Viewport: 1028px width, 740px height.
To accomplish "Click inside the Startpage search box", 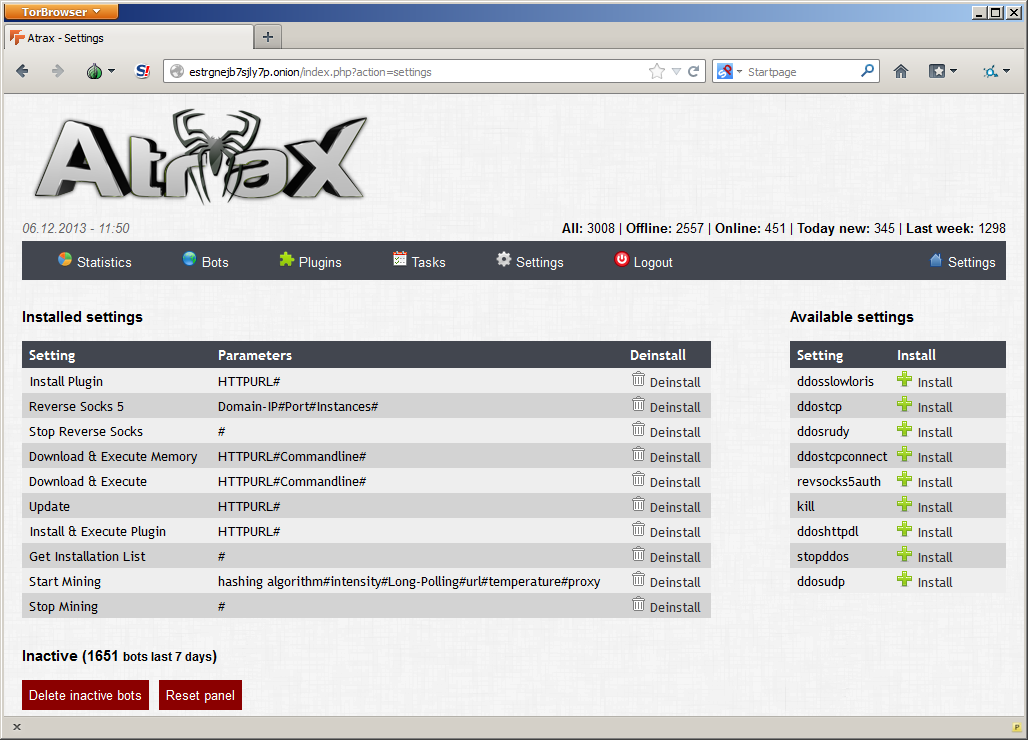I will [801, 72].
